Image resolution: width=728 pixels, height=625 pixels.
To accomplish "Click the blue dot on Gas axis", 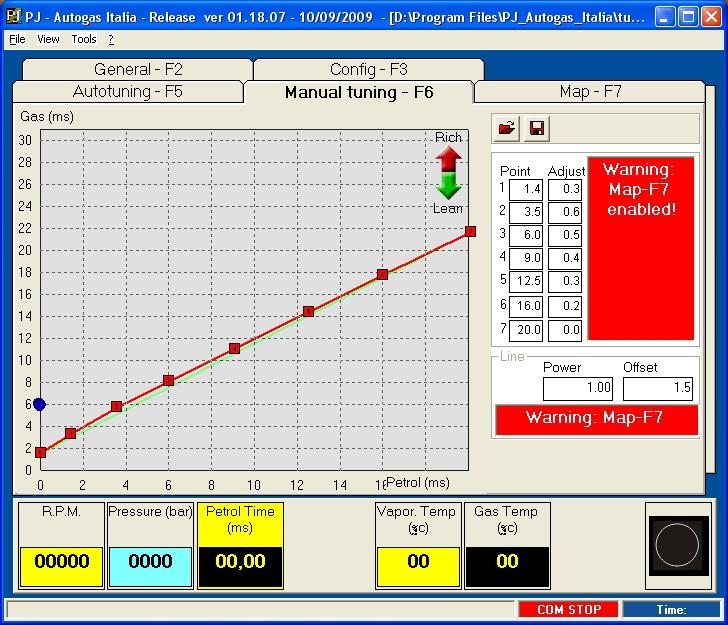I will point(39,404).
